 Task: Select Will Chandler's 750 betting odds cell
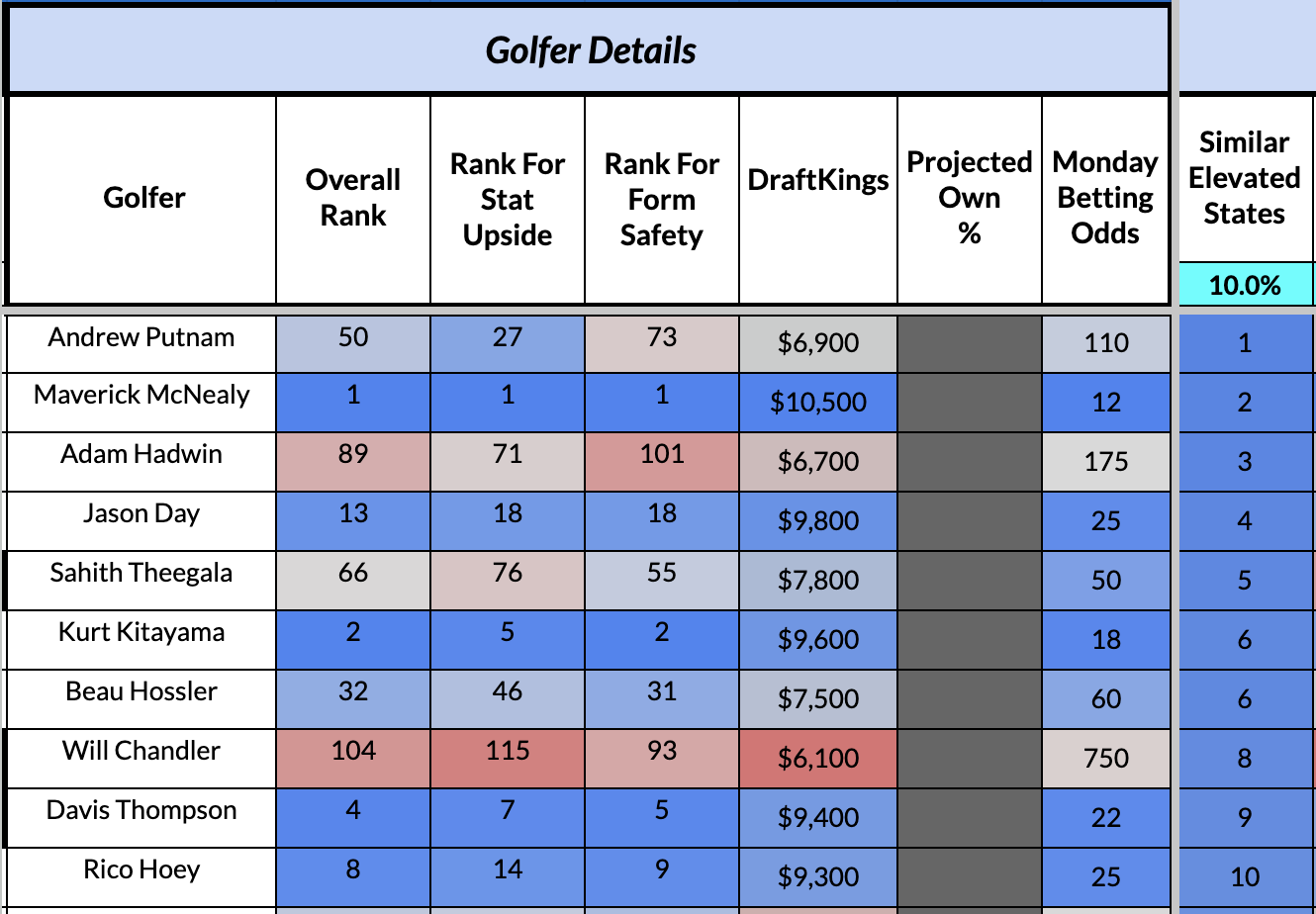click(1105, 759)
